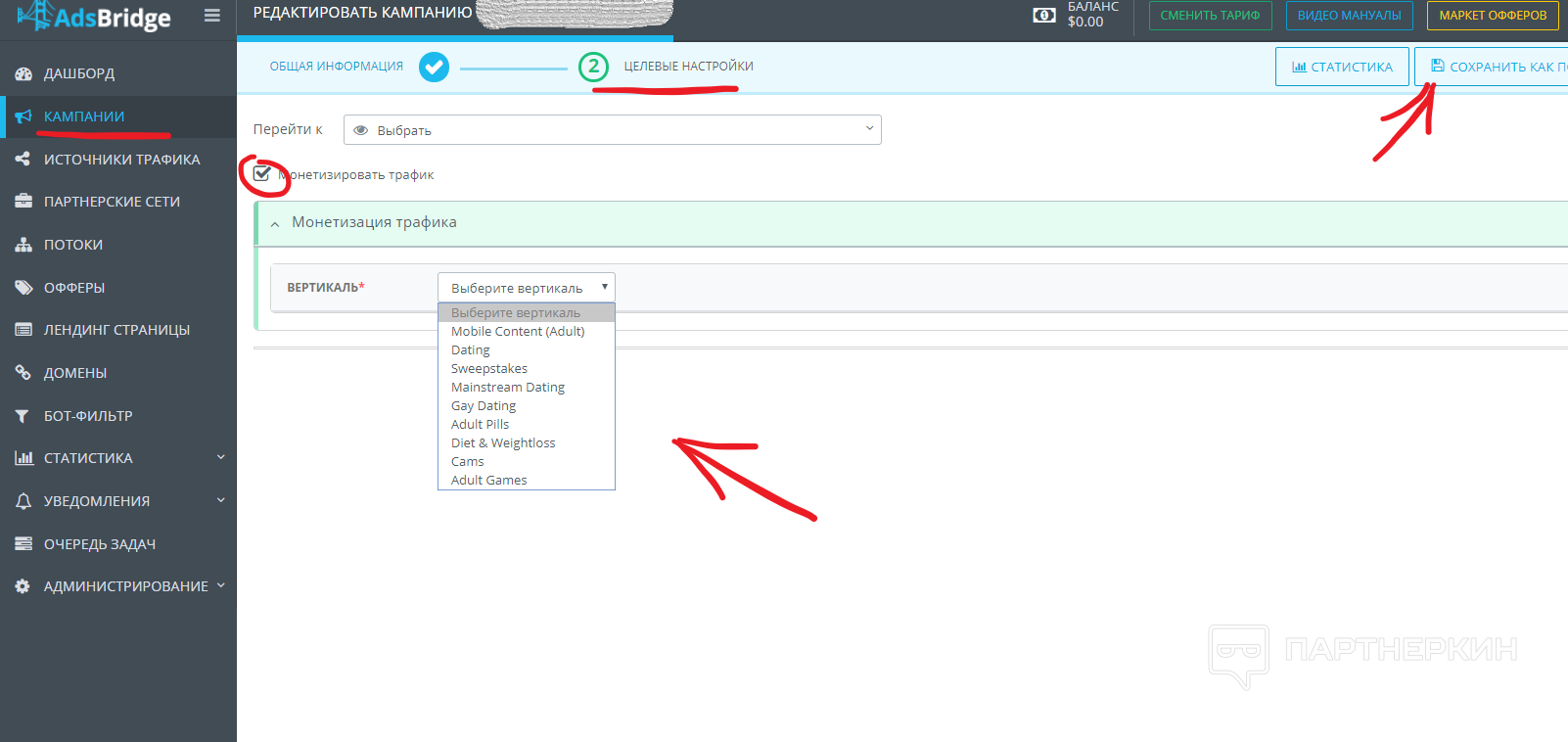The image size is (1568, 742).
Task: Click the Affiliate Networks briefcase icon
Action: (x=23, y=202)
